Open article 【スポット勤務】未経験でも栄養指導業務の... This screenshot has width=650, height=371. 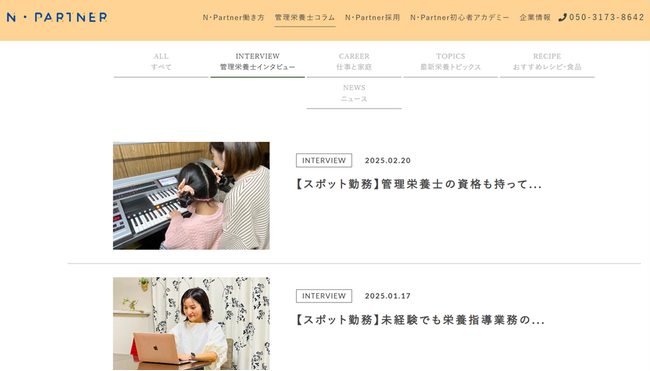[420, 320]
